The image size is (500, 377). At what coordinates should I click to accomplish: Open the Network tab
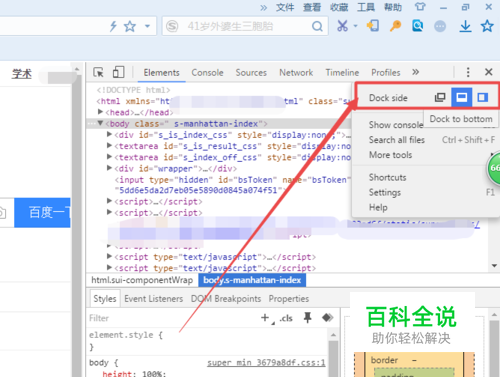pyautogui.click(x=296, y=72)
